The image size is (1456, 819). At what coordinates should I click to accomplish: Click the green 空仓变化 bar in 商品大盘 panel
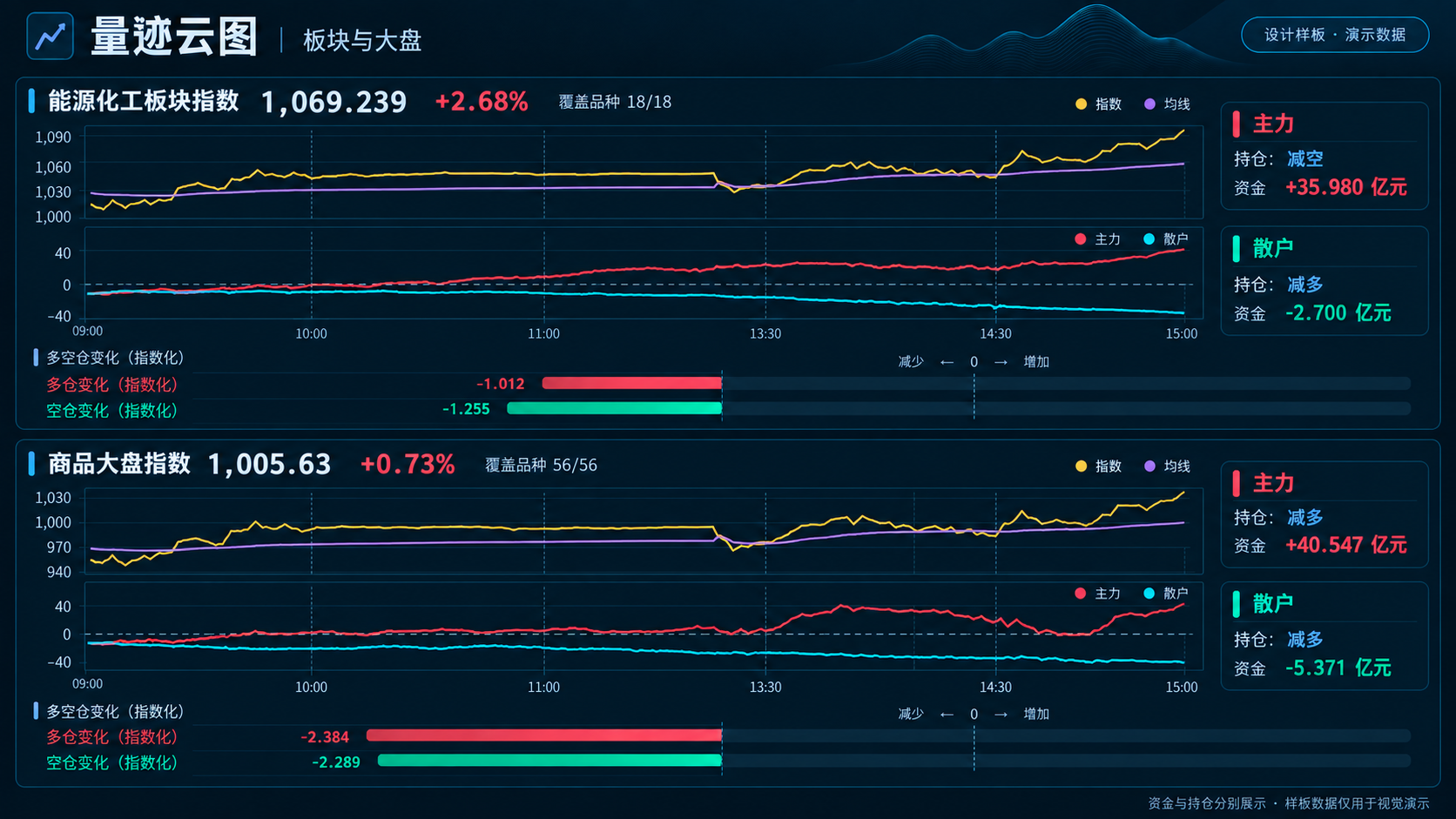point(550,761)
